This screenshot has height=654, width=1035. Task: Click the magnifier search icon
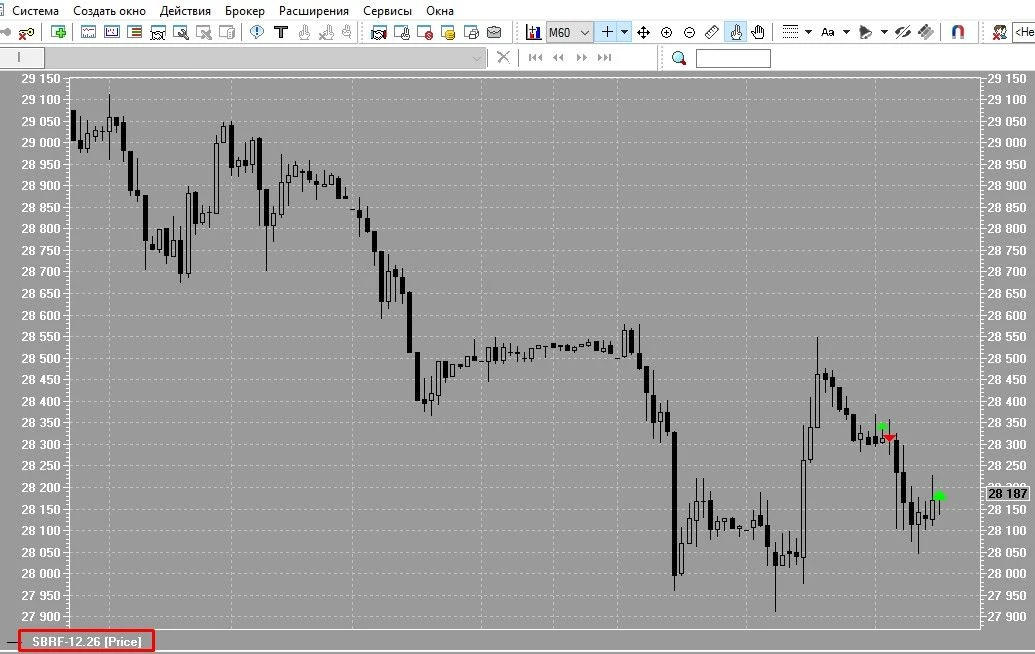(x=679, y=58)
